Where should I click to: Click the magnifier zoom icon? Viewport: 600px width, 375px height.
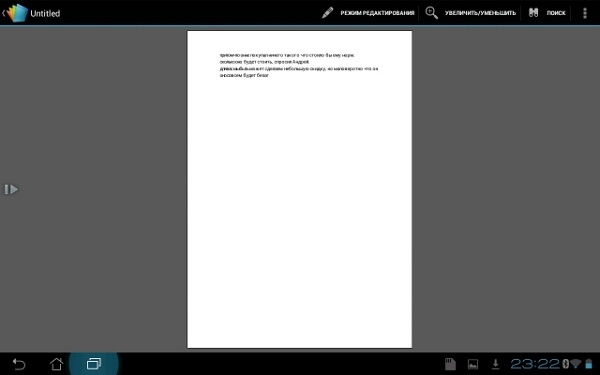click(432, 13)
